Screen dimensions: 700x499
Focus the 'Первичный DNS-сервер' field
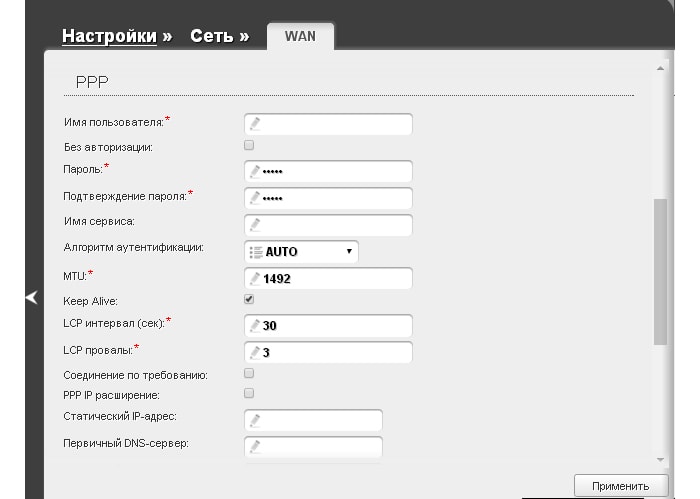[x=313, y=447]
